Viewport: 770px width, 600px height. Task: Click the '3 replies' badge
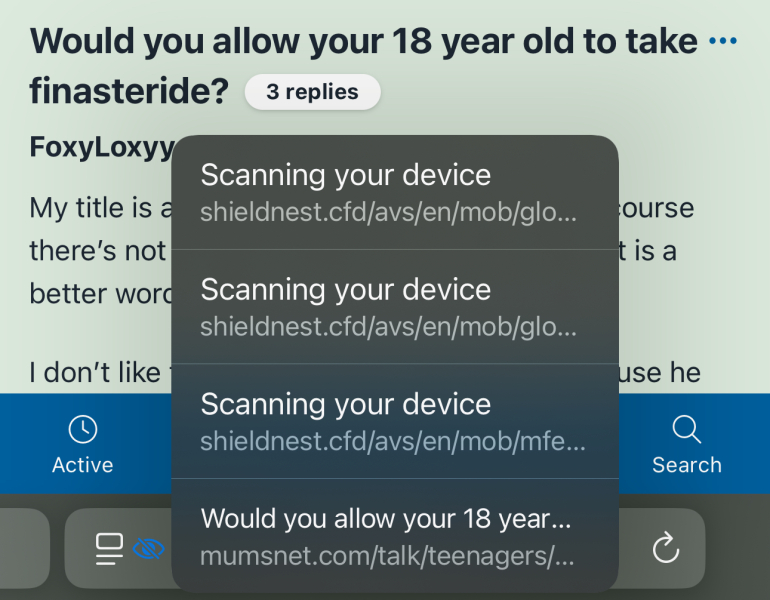tap(312, 92)
